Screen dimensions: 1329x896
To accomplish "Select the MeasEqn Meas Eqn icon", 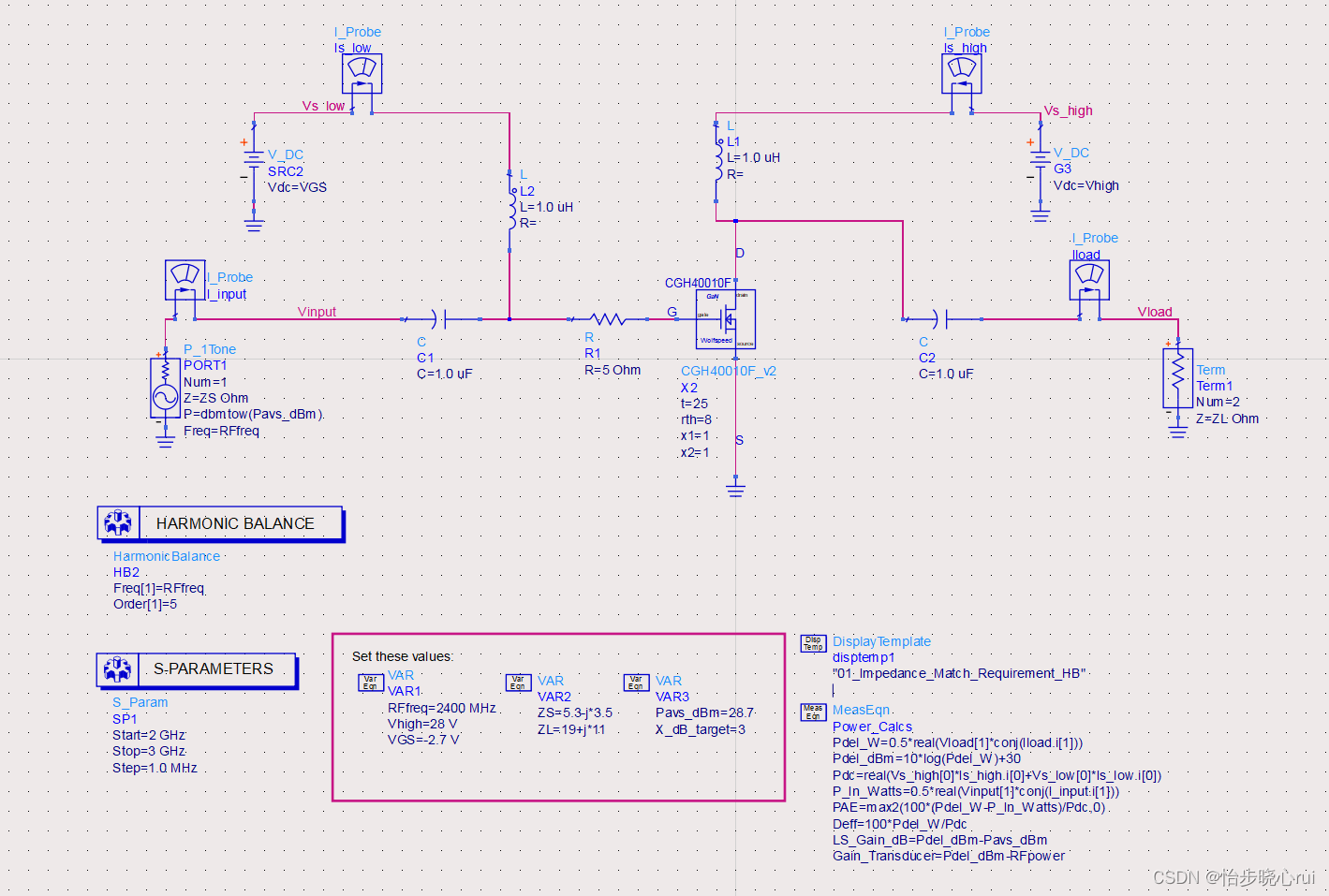I will coord(813,712).
